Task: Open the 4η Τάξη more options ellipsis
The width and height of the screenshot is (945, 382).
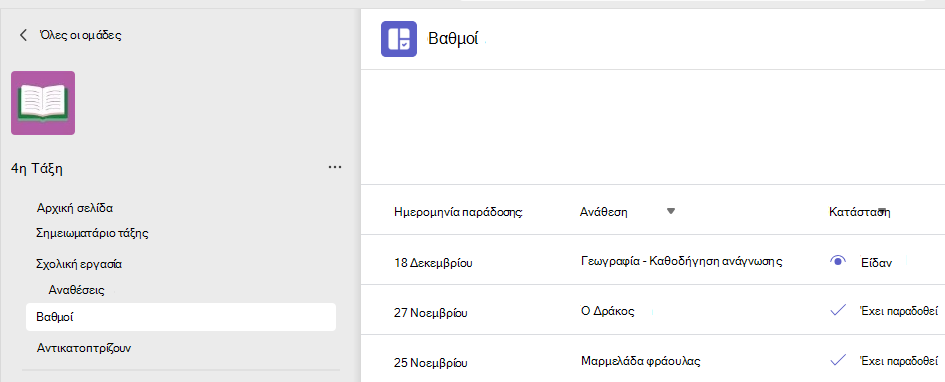Action: 335,167
